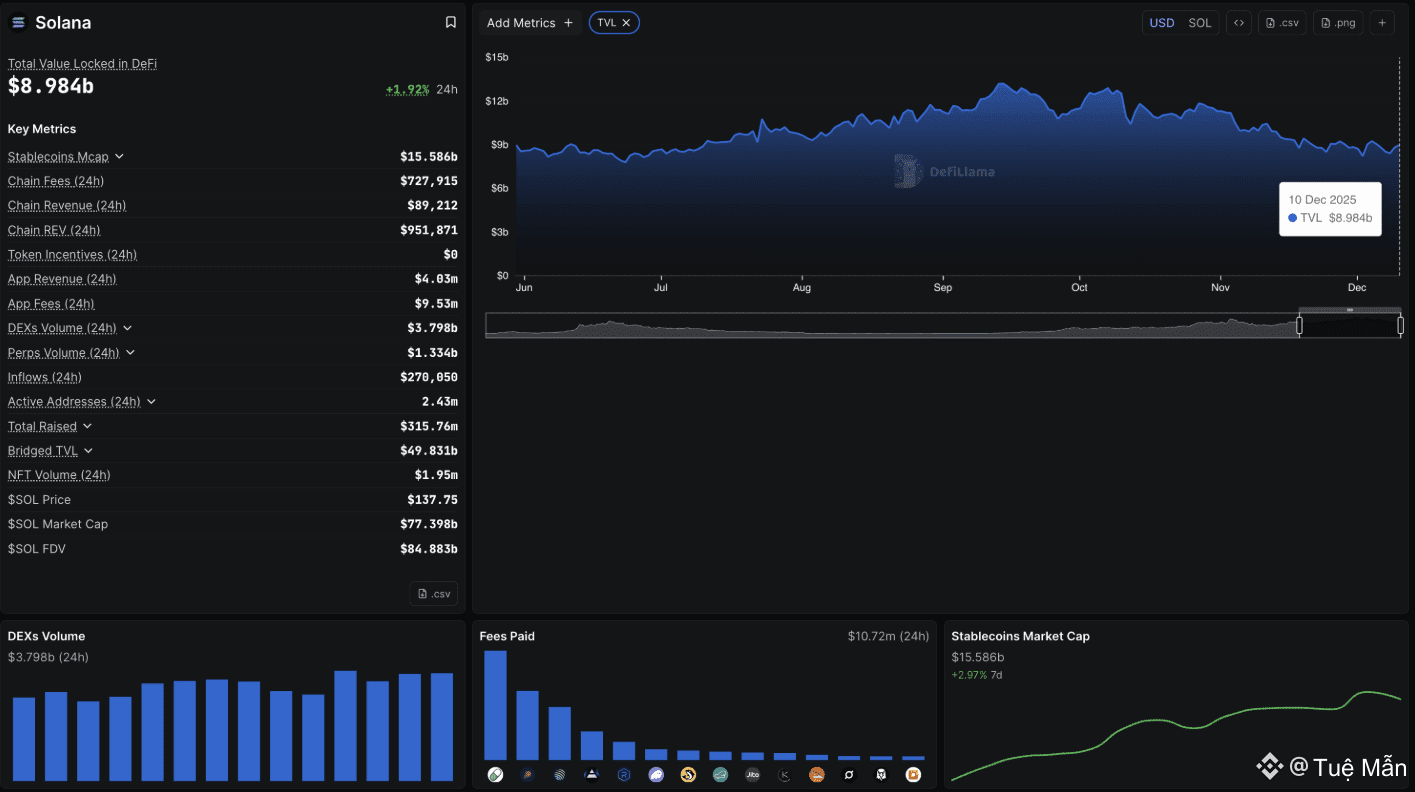
Task: Open the Add Metrics menu
Action: point(529,23)
